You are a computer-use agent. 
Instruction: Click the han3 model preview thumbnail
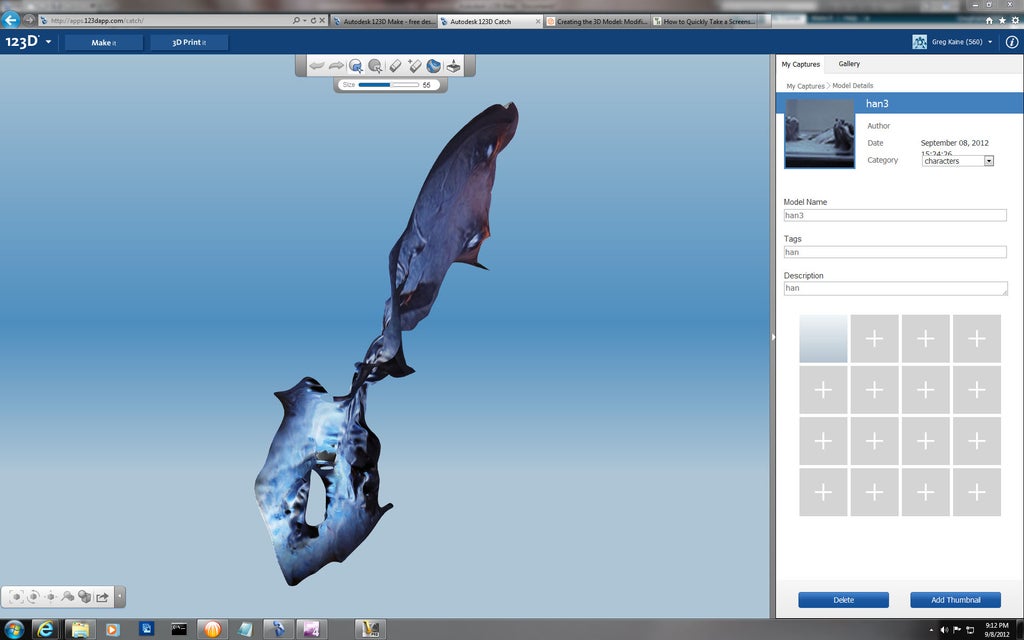(x=820, y=134)
